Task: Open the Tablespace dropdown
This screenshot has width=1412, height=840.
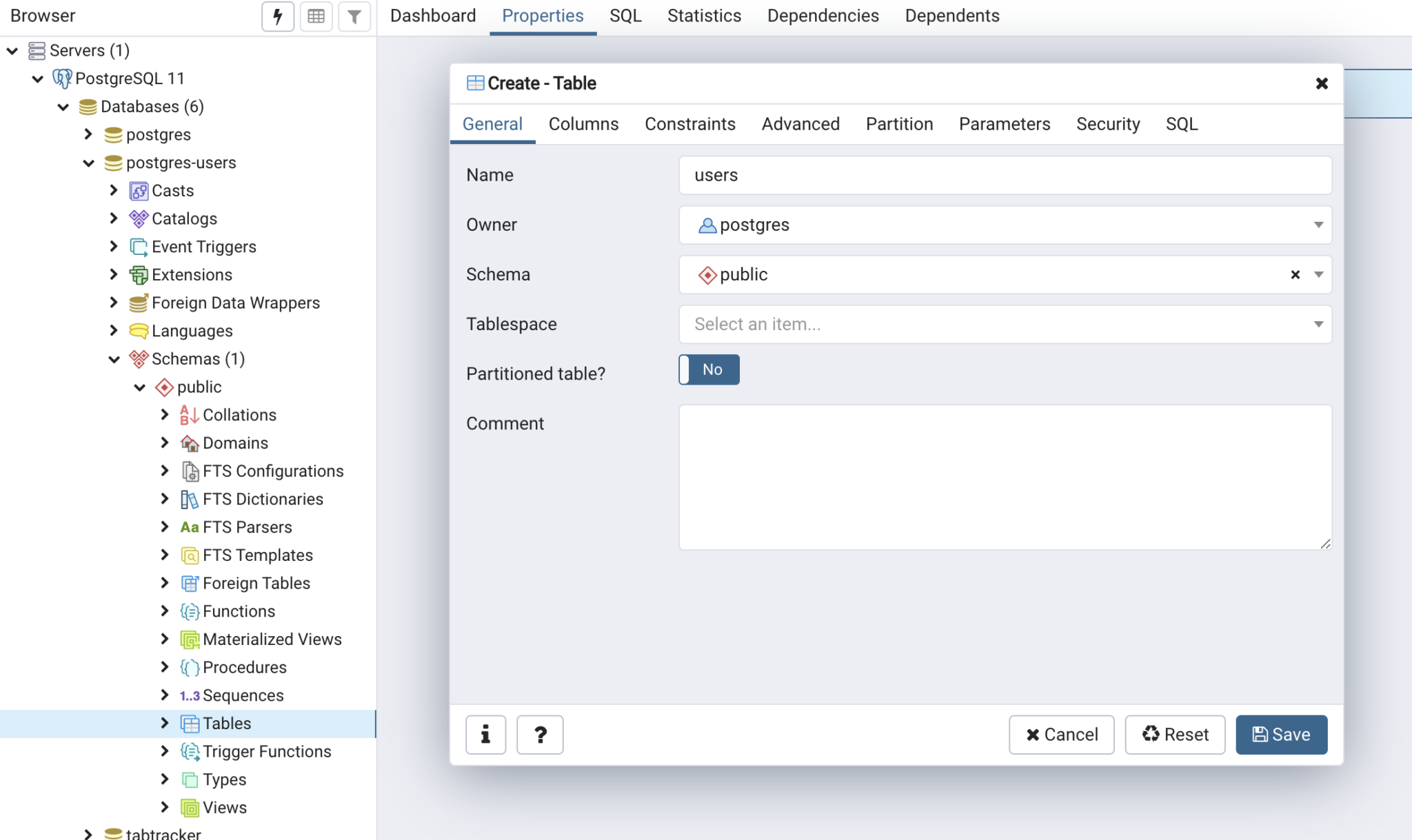Action: 1318,324
